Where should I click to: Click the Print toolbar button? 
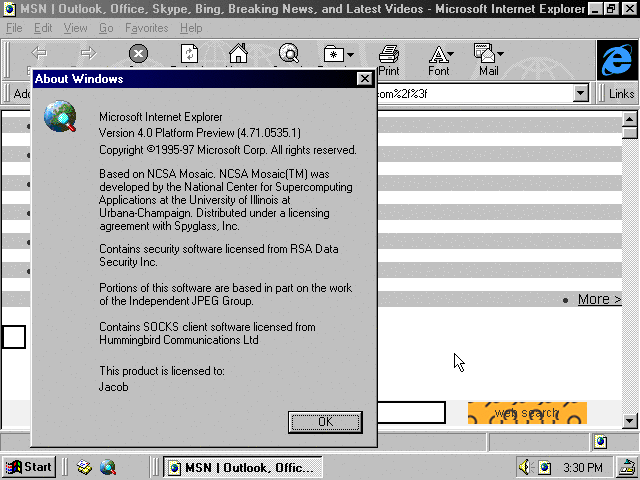point(389,60)
